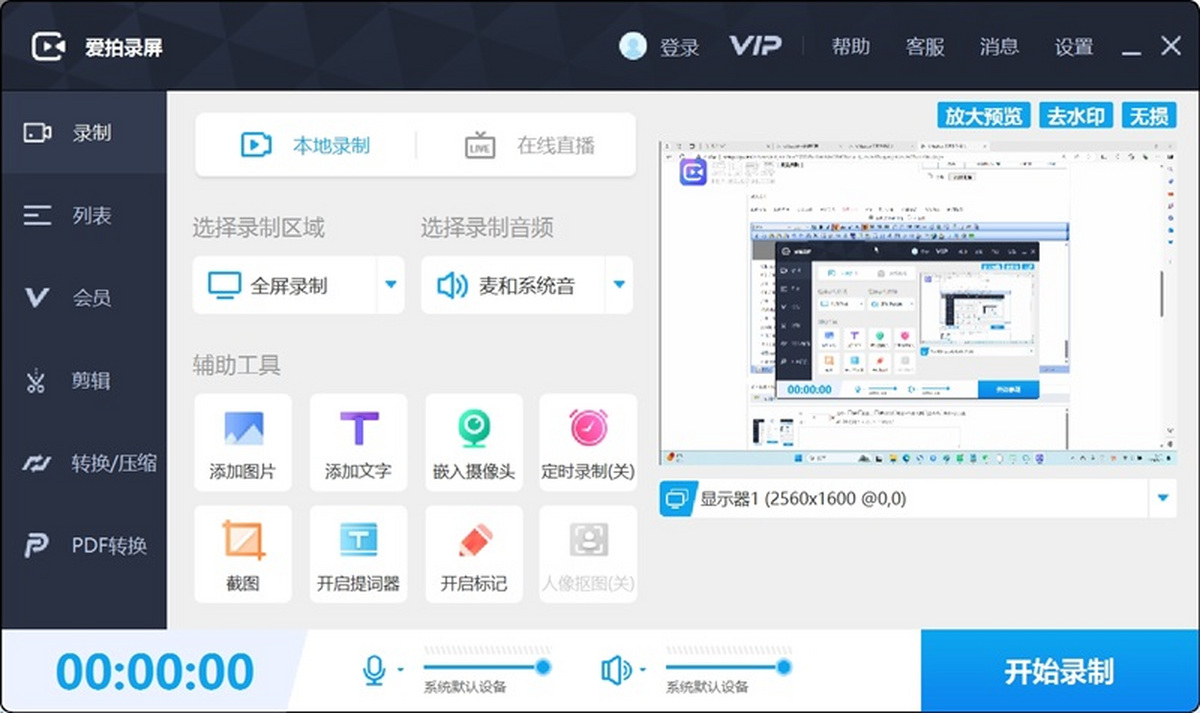Screen dimensions: 1200x713
Task: Open the 客服 customer service menu
Action: coord(925,46)
